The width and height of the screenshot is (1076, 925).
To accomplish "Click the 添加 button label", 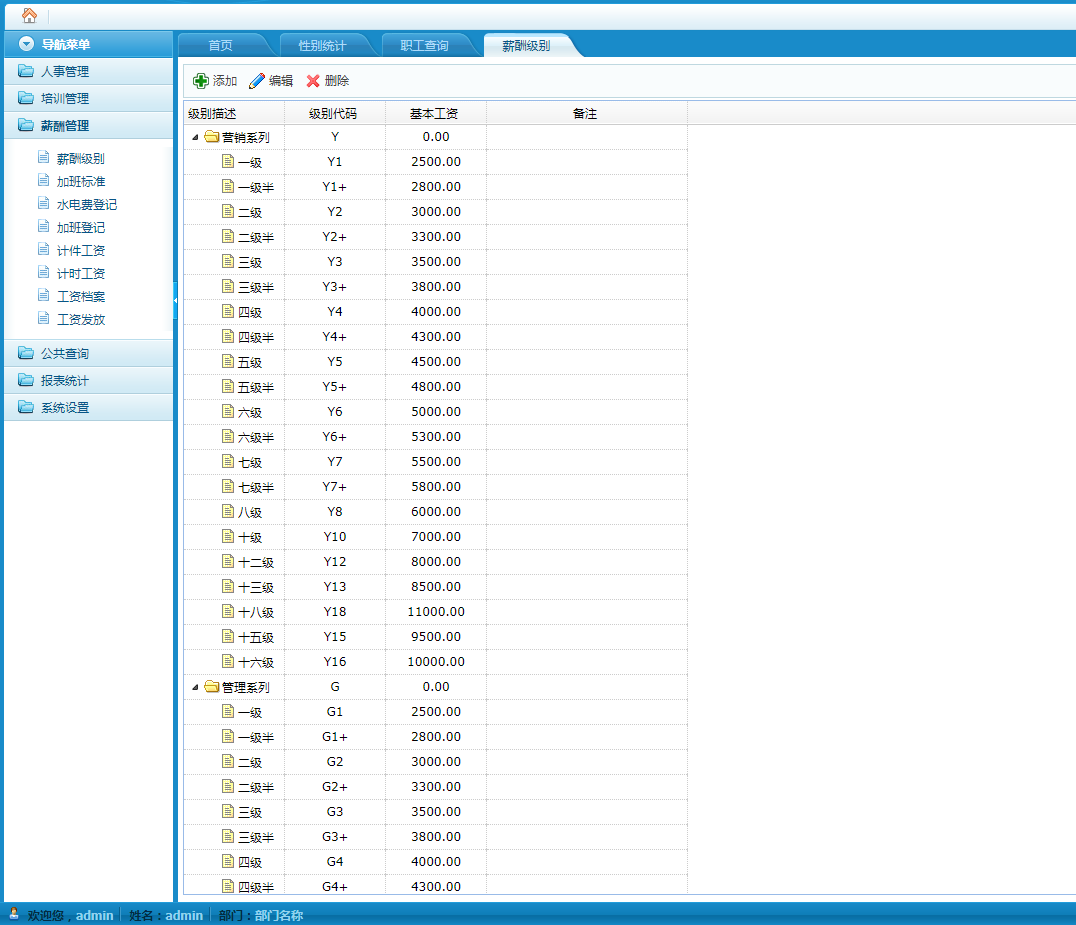I will [224, 81].
